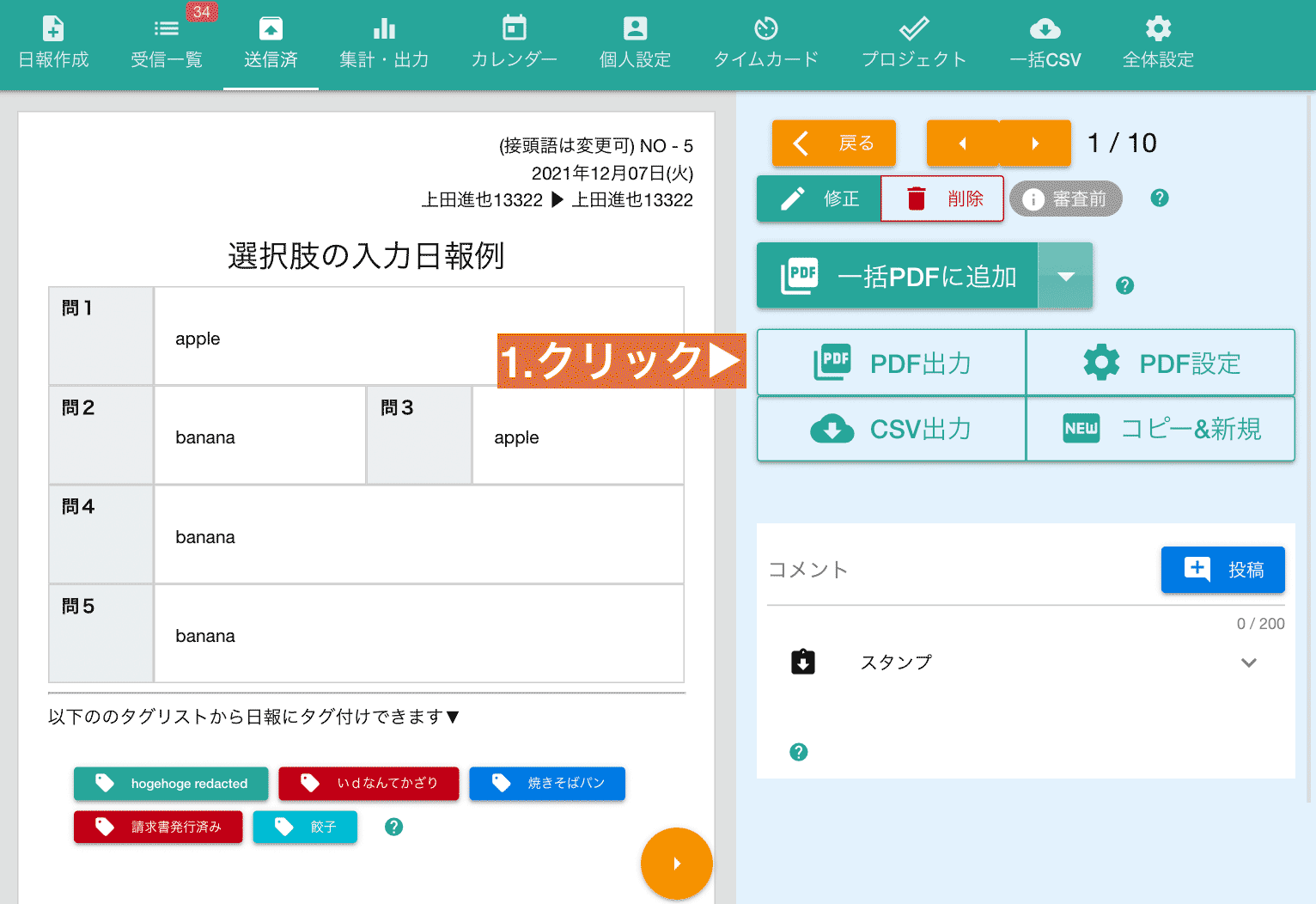Expand the 一括PDFに追加 dropdown arrow

1065,276
